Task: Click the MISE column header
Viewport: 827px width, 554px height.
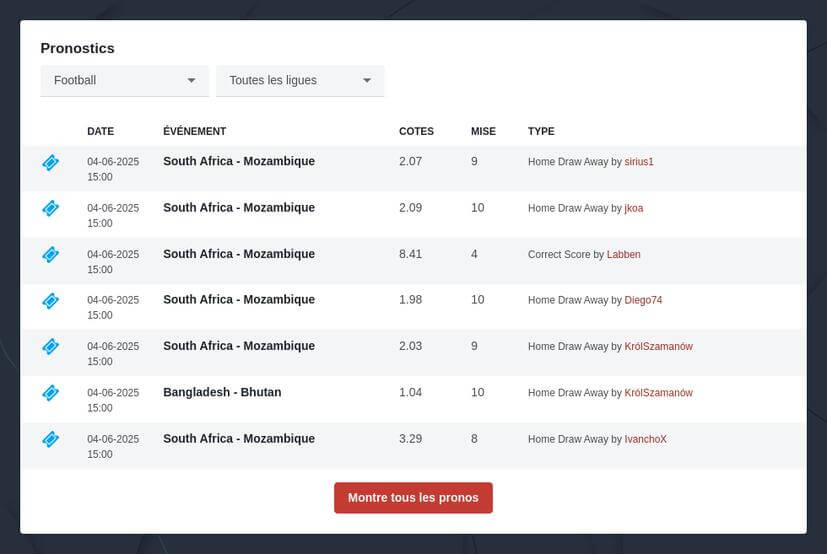Action: tap(483, 131)
